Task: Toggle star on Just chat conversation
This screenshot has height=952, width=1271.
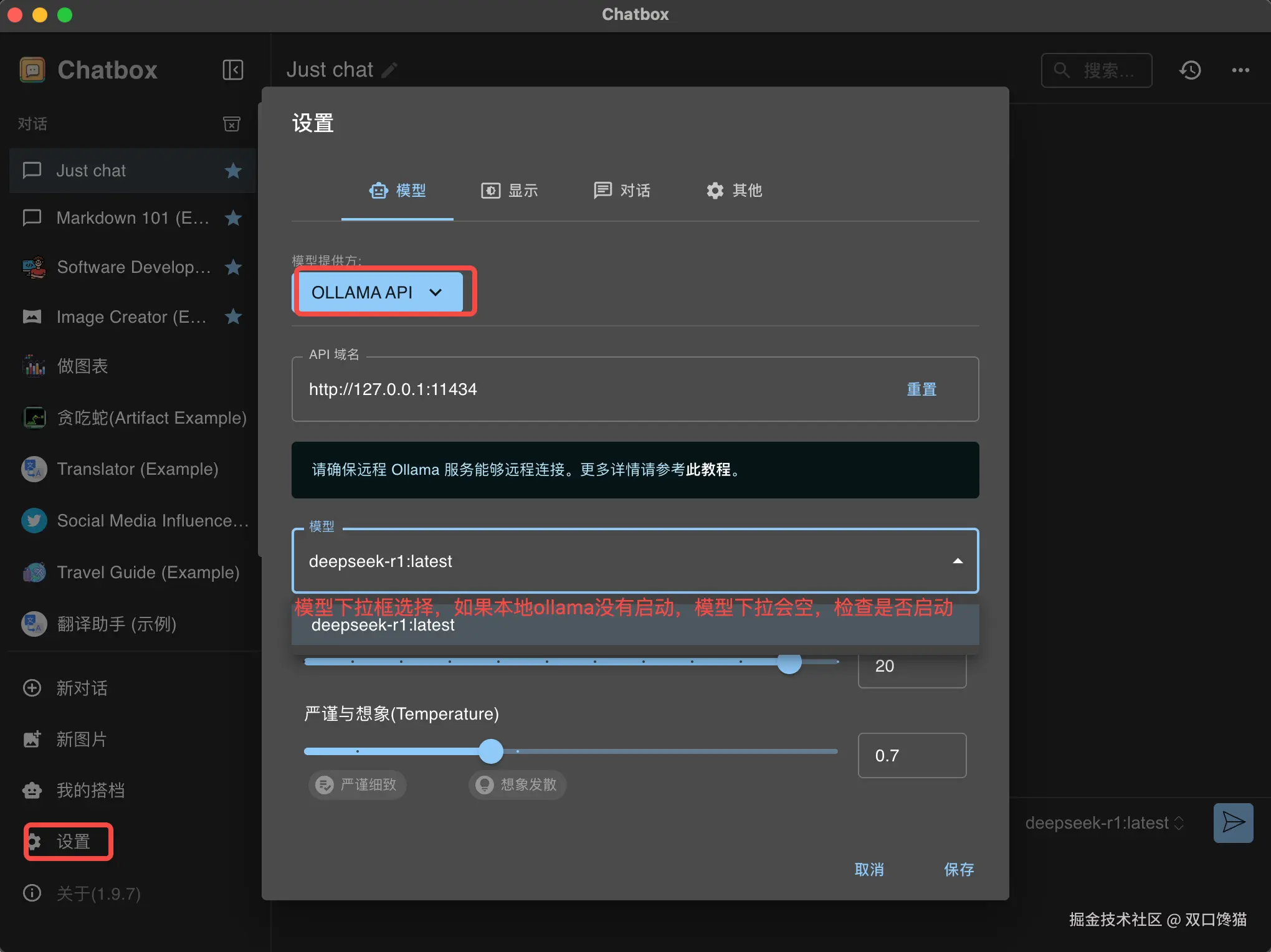Action: pyautogui.click(x=233, y=171)
